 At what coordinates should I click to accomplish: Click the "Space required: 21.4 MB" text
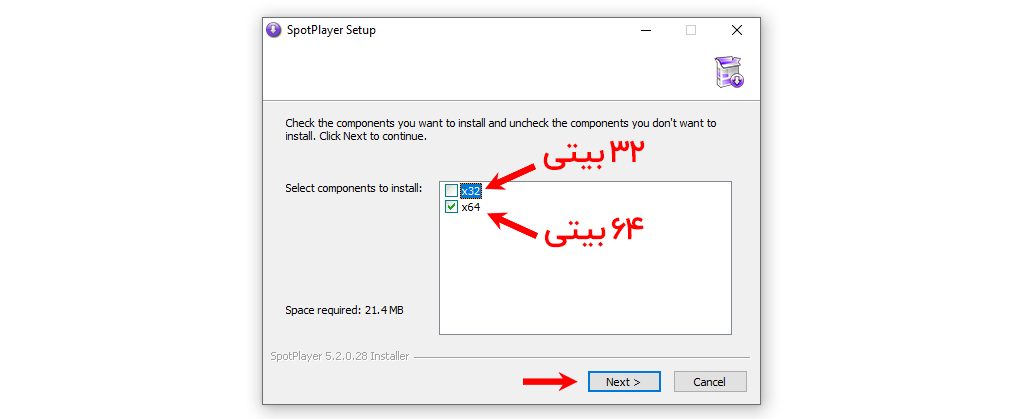(344, 310)
